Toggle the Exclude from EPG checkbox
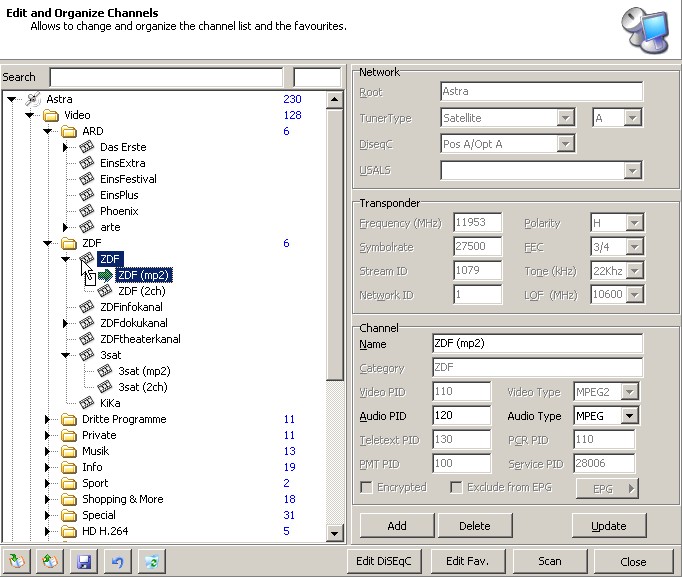The image size is (682, 577). pyautogui.click(x=456, y=487)
